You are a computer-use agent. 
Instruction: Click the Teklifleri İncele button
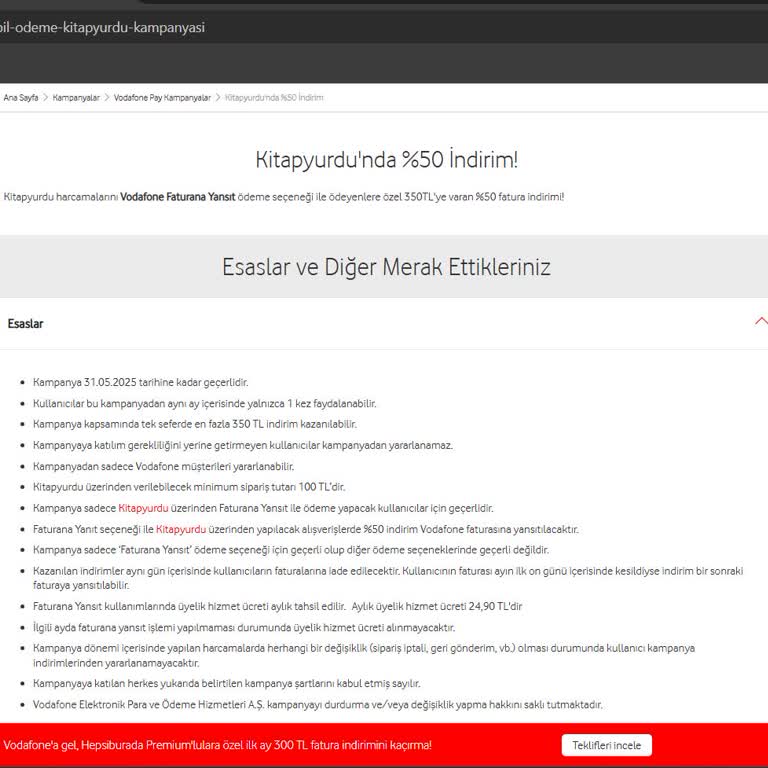coord(606,745)
